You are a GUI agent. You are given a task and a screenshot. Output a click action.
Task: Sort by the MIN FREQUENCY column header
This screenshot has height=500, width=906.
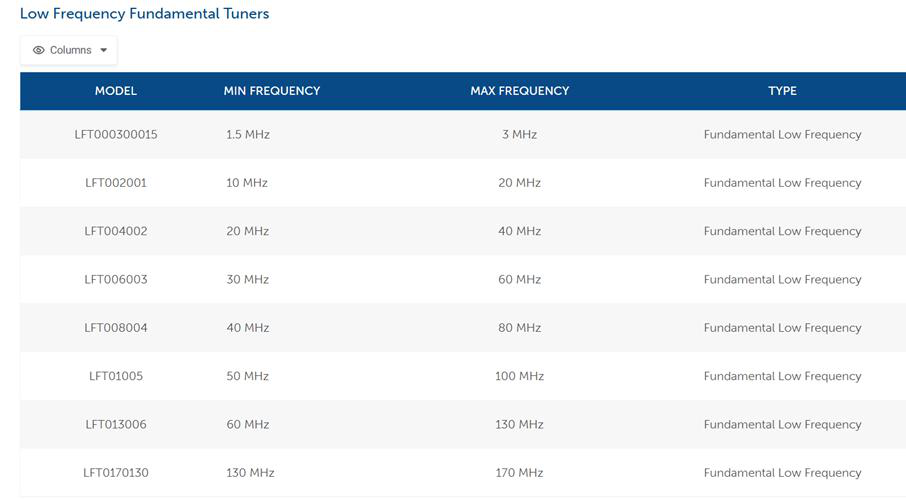[x=272, y=91]
